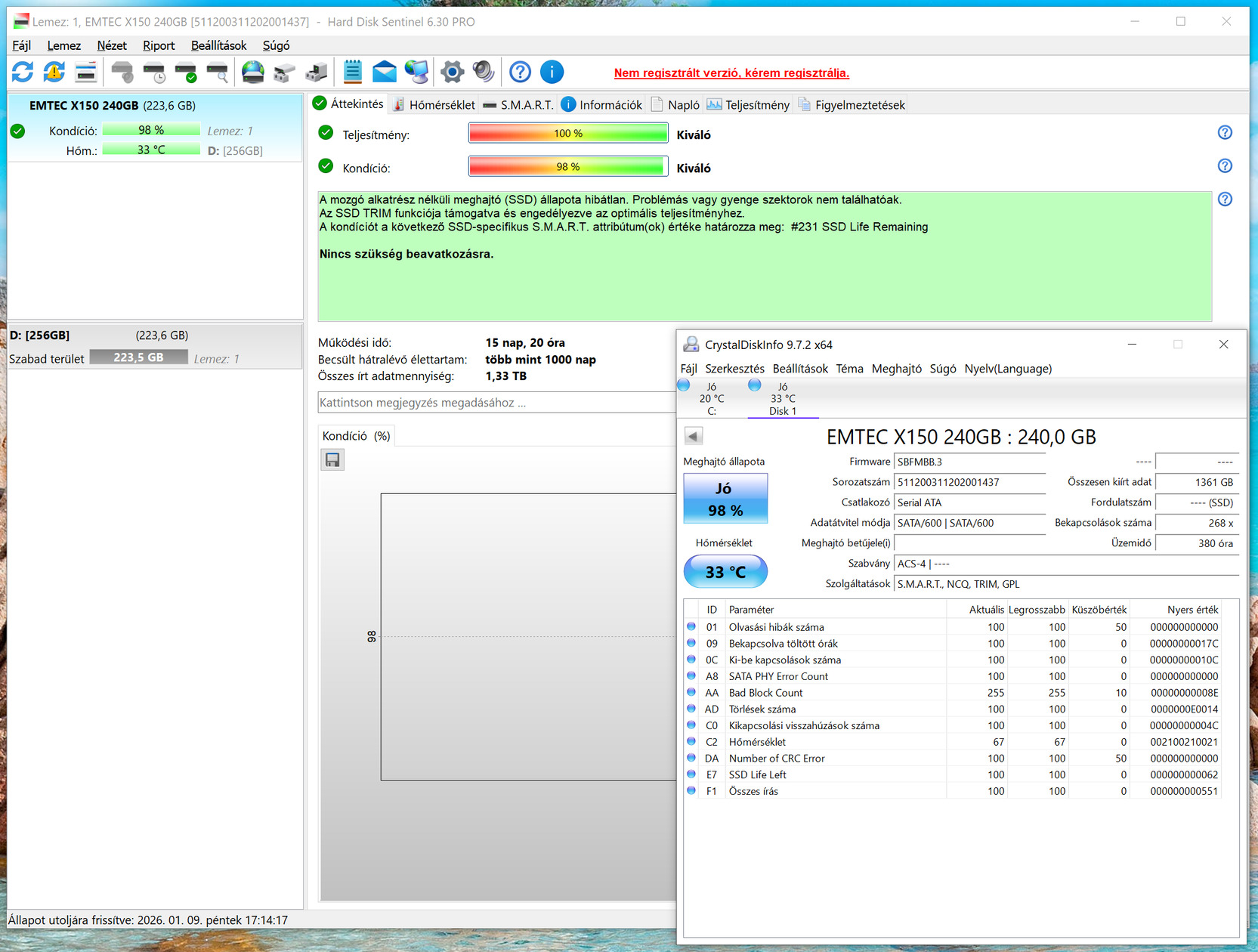
Task: Open the Nézet menu in Hard Disk Sentinel
Action: tap(112, 45)
